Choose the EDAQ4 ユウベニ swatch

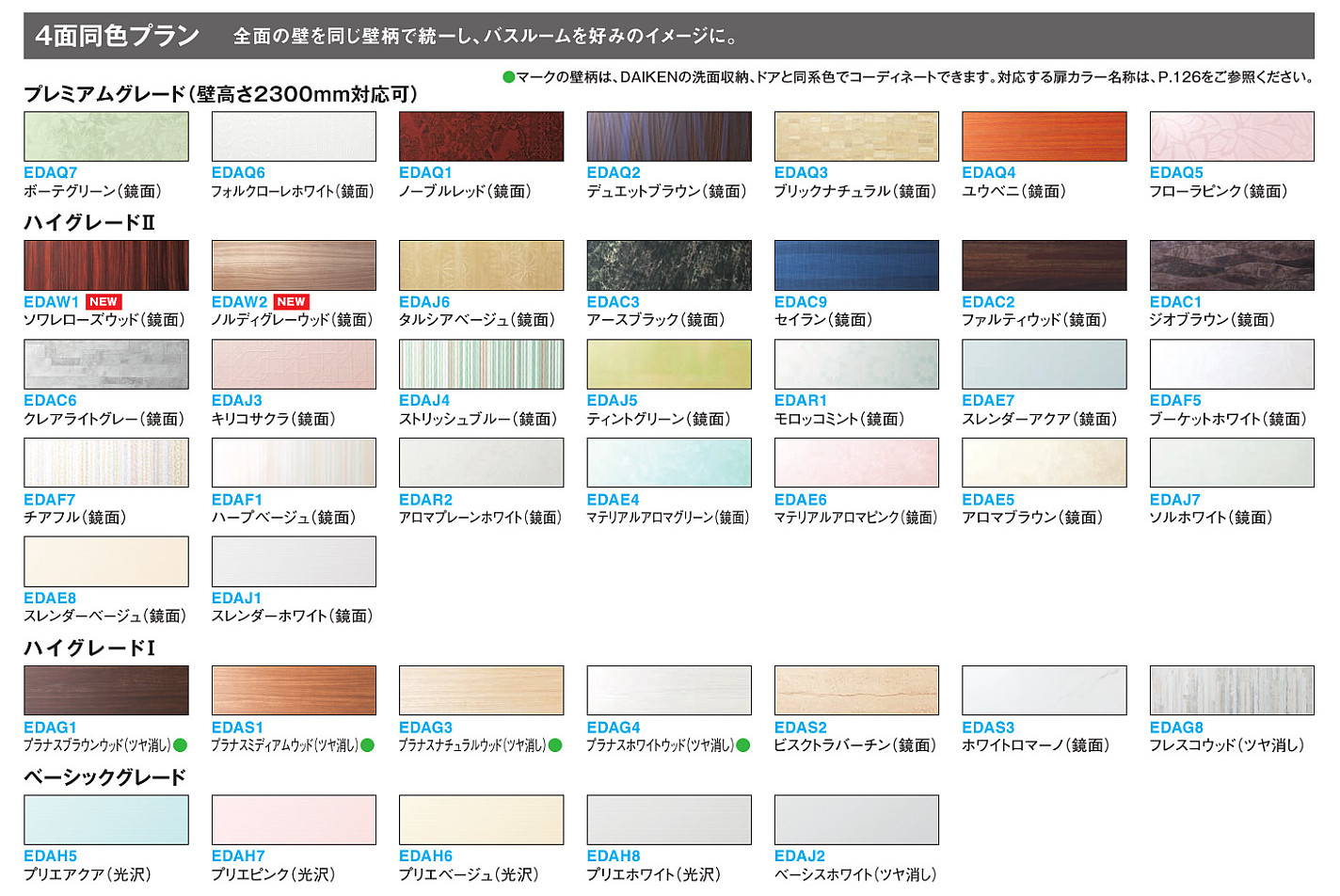[x=1045, y=136]
